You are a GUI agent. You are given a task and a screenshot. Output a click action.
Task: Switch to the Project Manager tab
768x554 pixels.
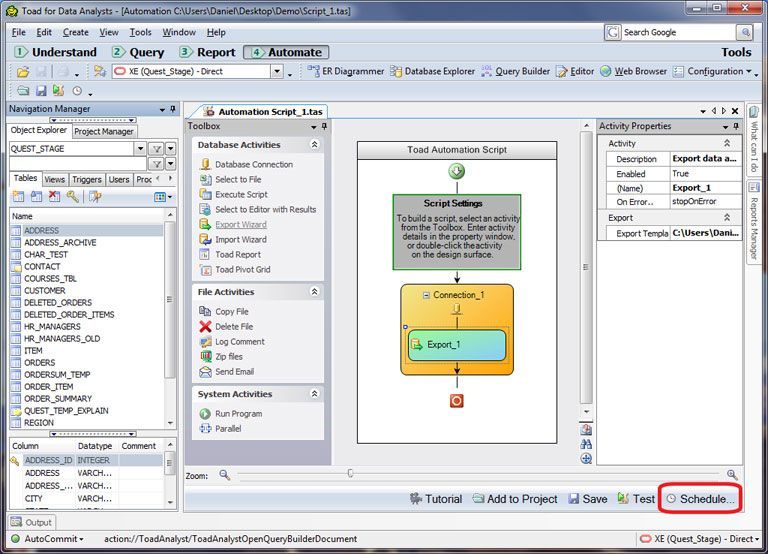point(104,131)
